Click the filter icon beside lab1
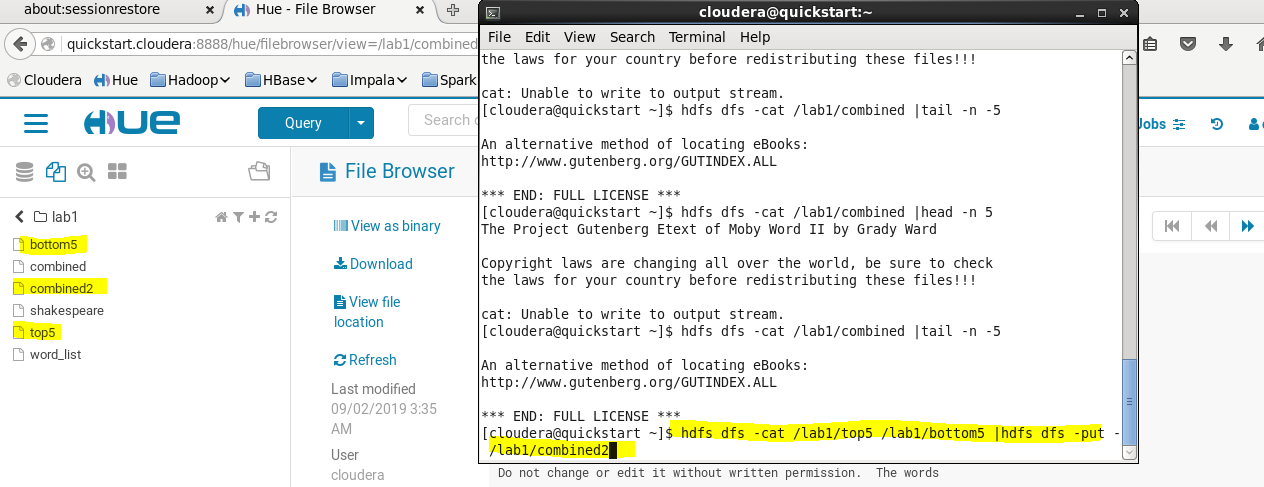The height and width of the screenshot is (487, 1264). (x=238, y=217)
